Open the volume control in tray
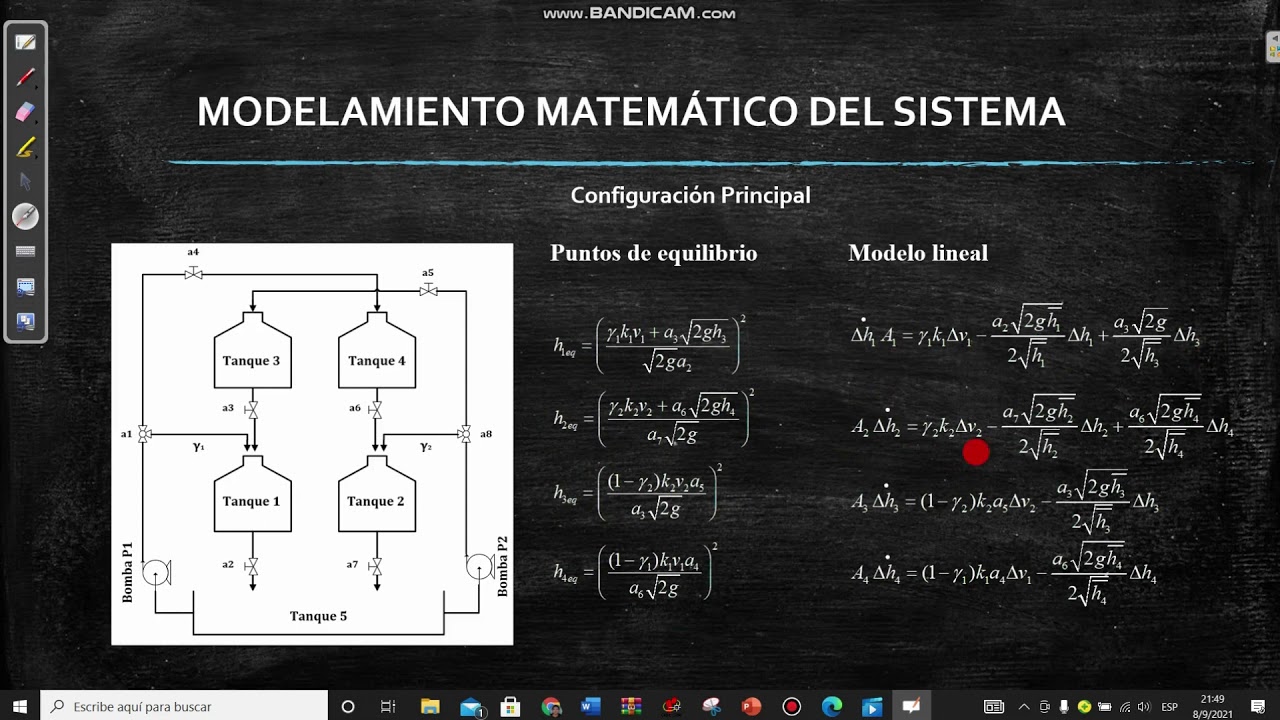 point(1143,707)
